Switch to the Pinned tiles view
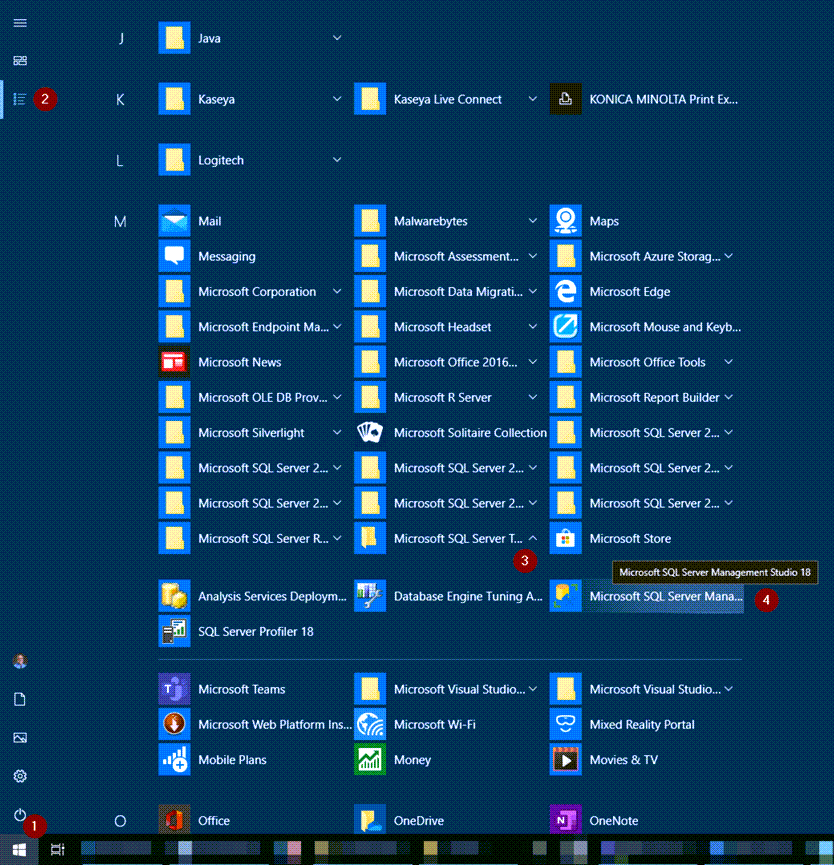The height and width of the screenshot is (865, 834). (x=20, y=61)
